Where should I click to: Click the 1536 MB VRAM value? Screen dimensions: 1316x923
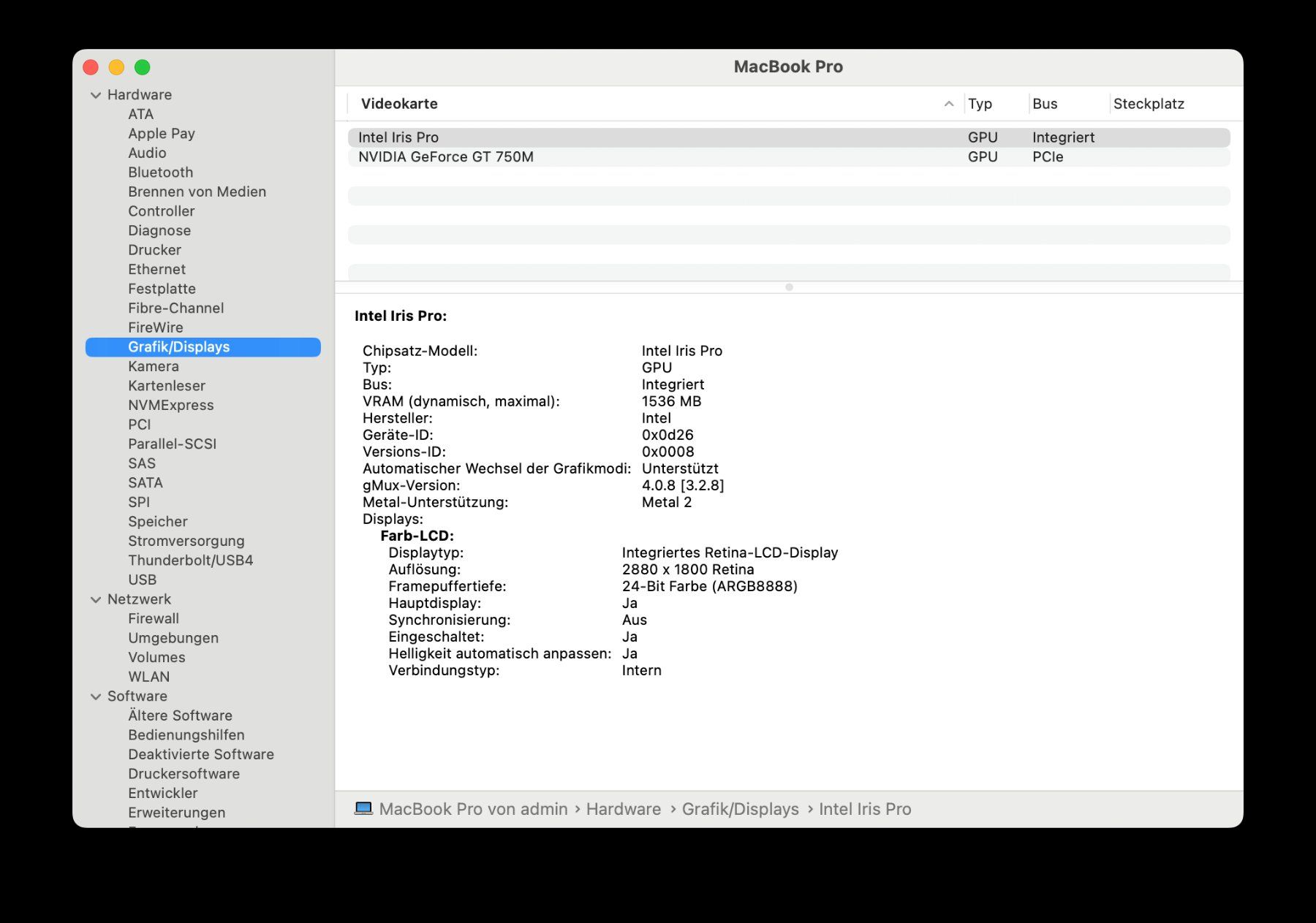pyautogui.click(x=671, y=401)
